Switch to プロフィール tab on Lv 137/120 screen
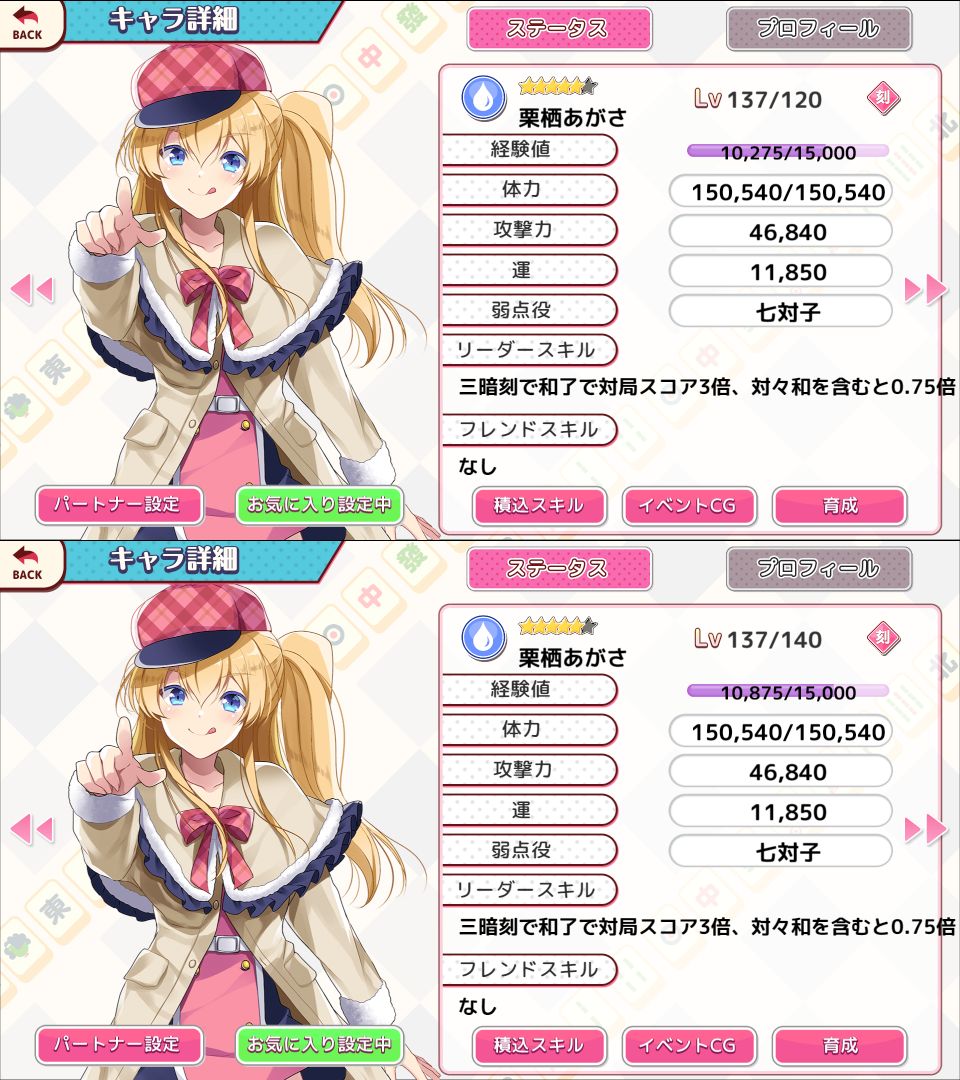960x1080 pixels. [x=819, y=29]
